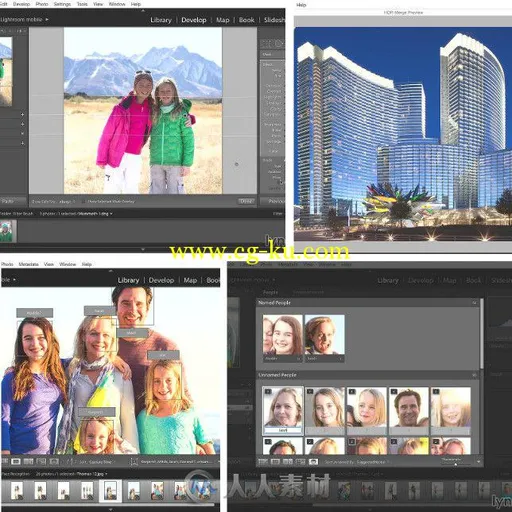Select first filmstrip thumbnail in bottom-left window
This screenshot has width=512, height=512.
pos(16,491)
